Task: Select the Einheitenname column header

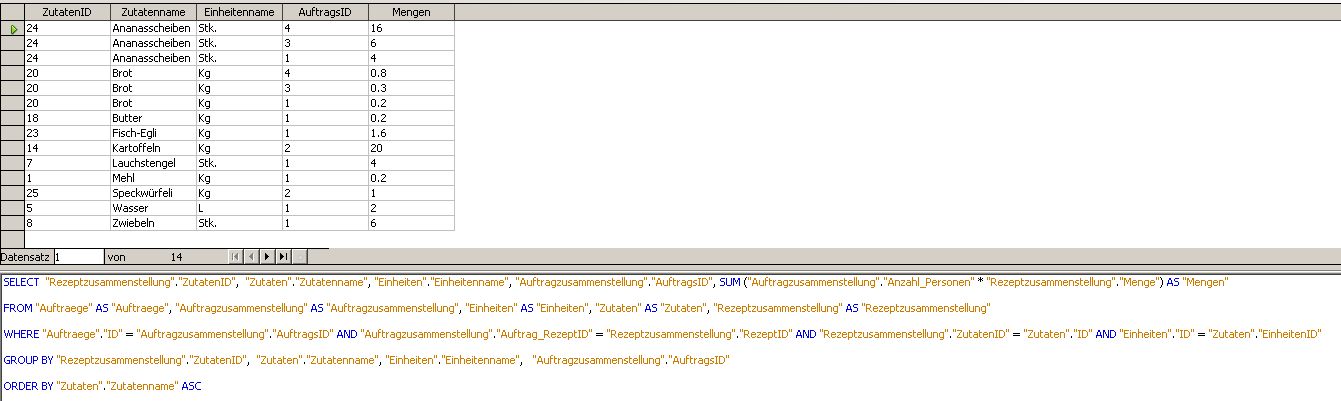Action: 237,11
